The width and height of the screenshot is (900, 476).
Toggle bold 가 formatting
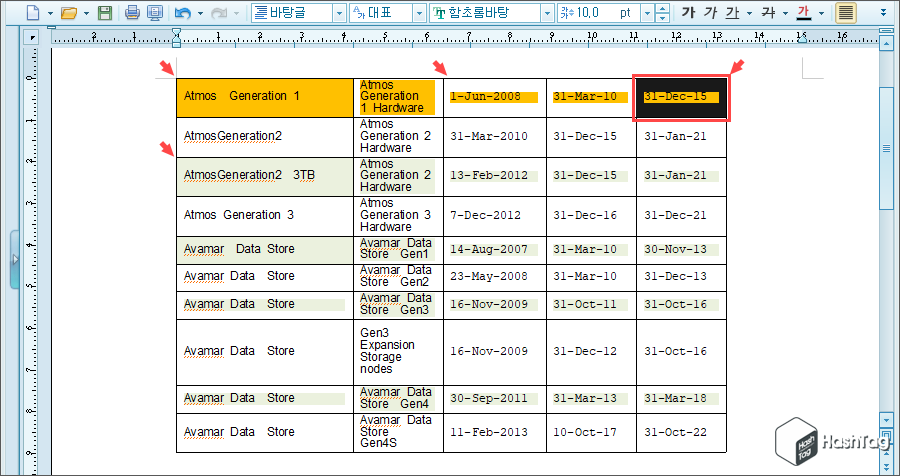click(688, 13)
